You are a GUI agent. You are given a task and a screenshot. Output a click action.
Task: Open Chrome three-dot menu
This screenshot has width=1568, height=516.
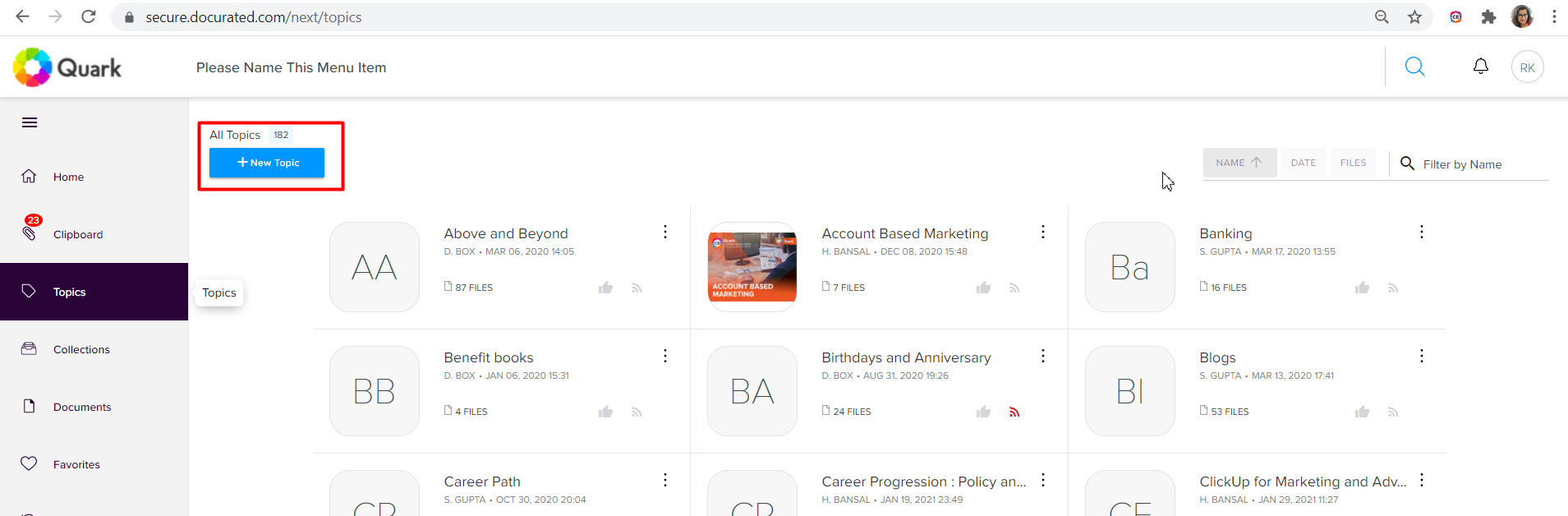(x=1554, y=16)
